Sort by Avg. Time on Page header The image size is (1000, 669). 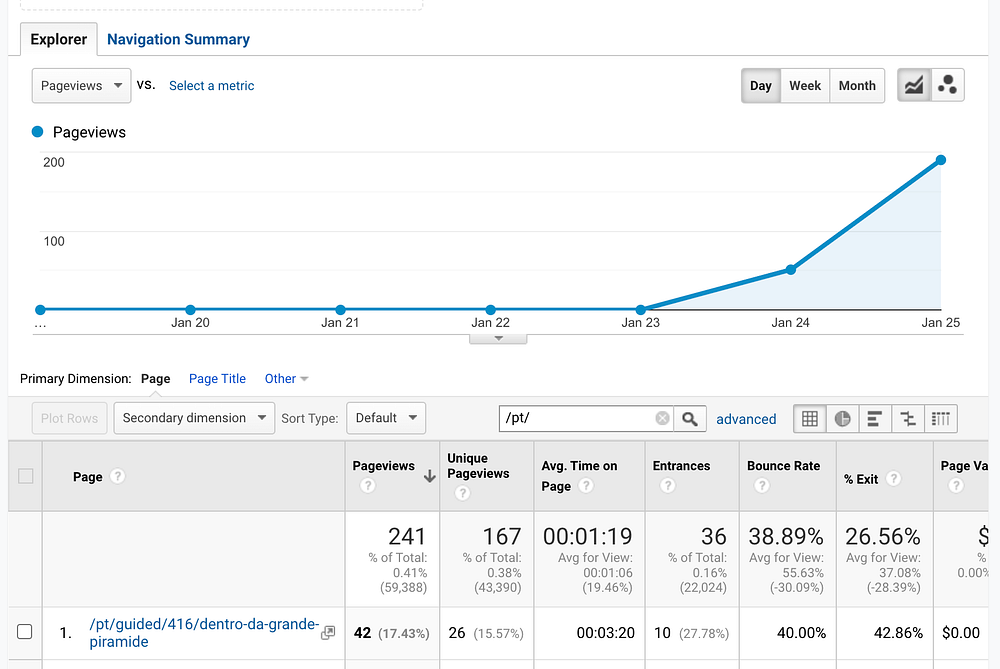(x=579, y=476)
